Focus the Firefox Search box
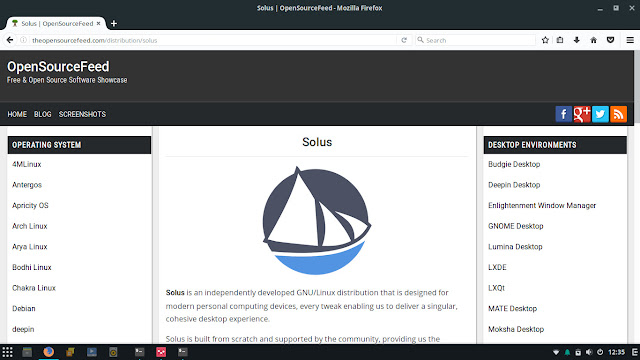This screenshot has width=640, height=360. click(476, 40)
